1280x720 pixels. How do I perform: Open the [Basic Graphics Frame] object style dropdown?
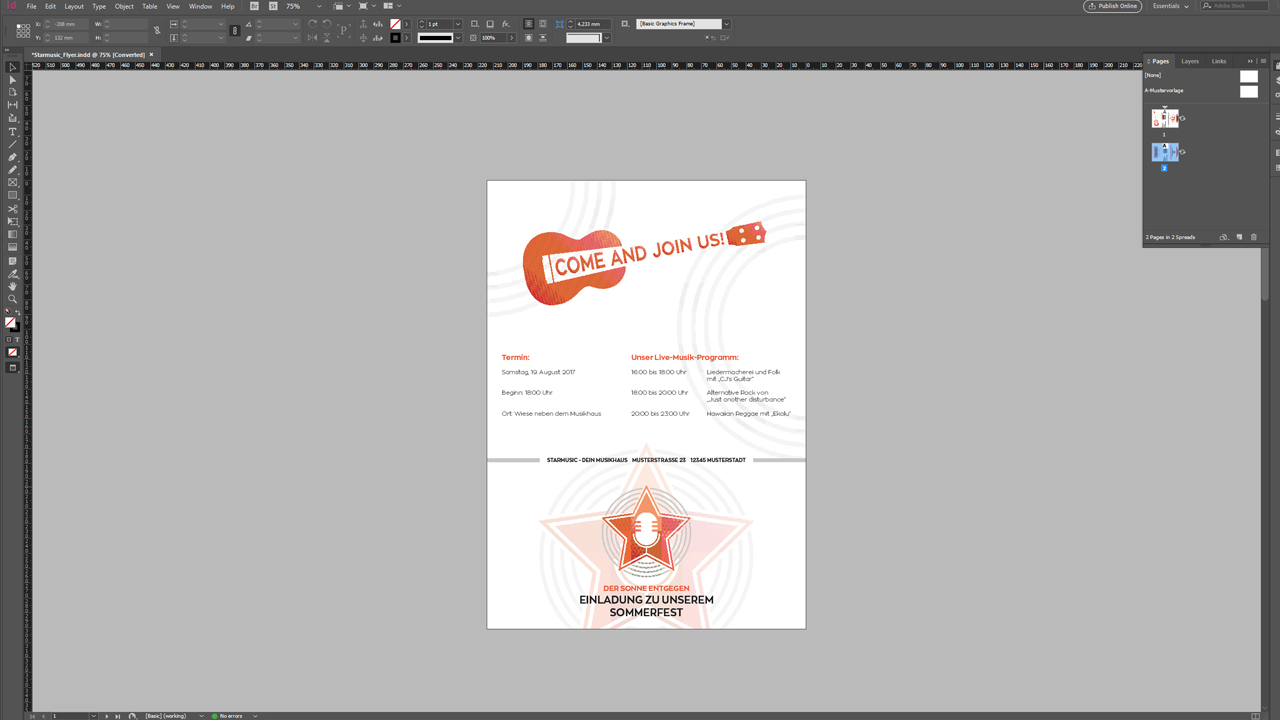(726, 23)
